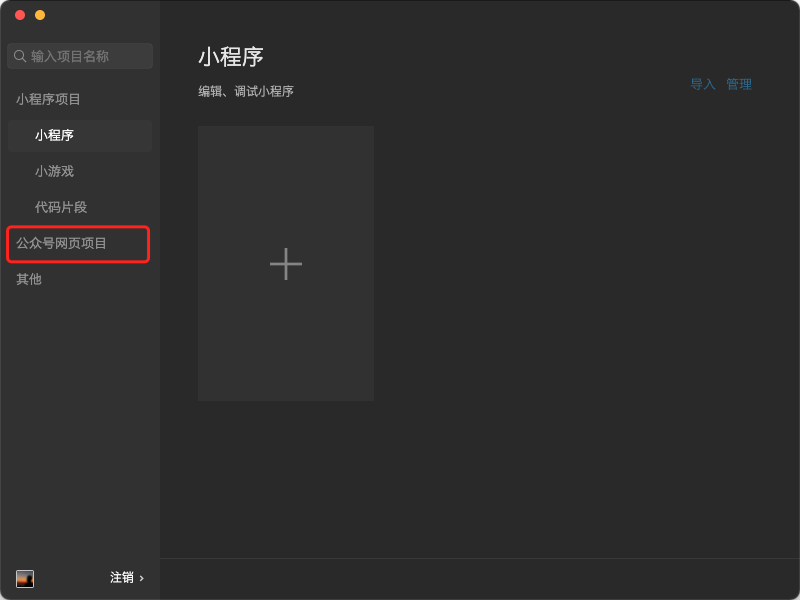Screen dimensions: 800x600
Task: Close the window with the red button
Action: coord(20,15)
